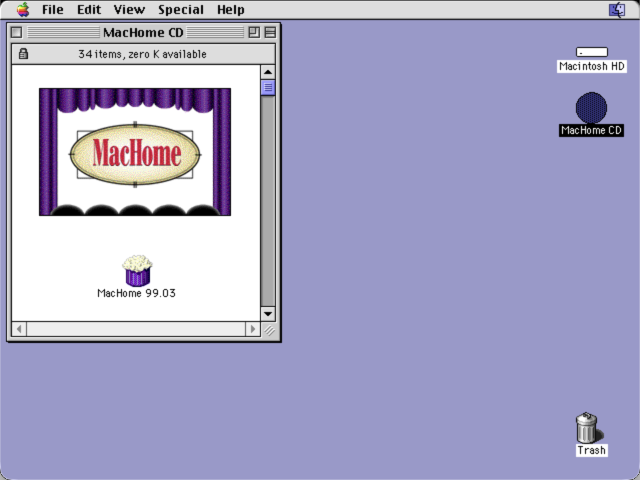
Task: Click the locked padlock icon in window header
Action: click(x=23, y=53)
